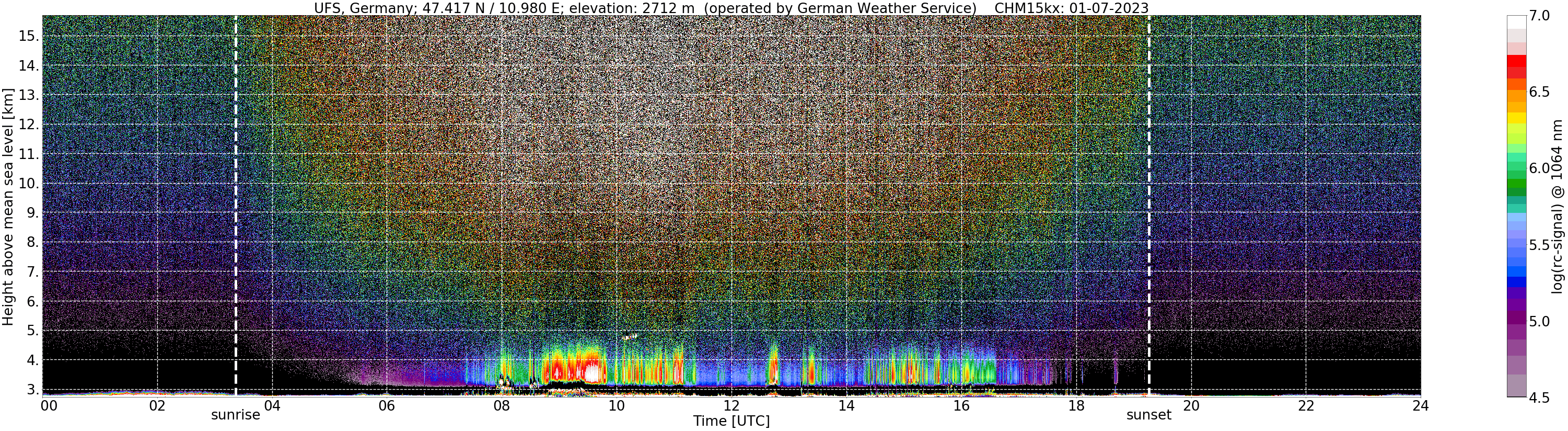The image size is (1568, 431).
Task: Click the 3. height axis tick label
Action: [x=33, y=390]
